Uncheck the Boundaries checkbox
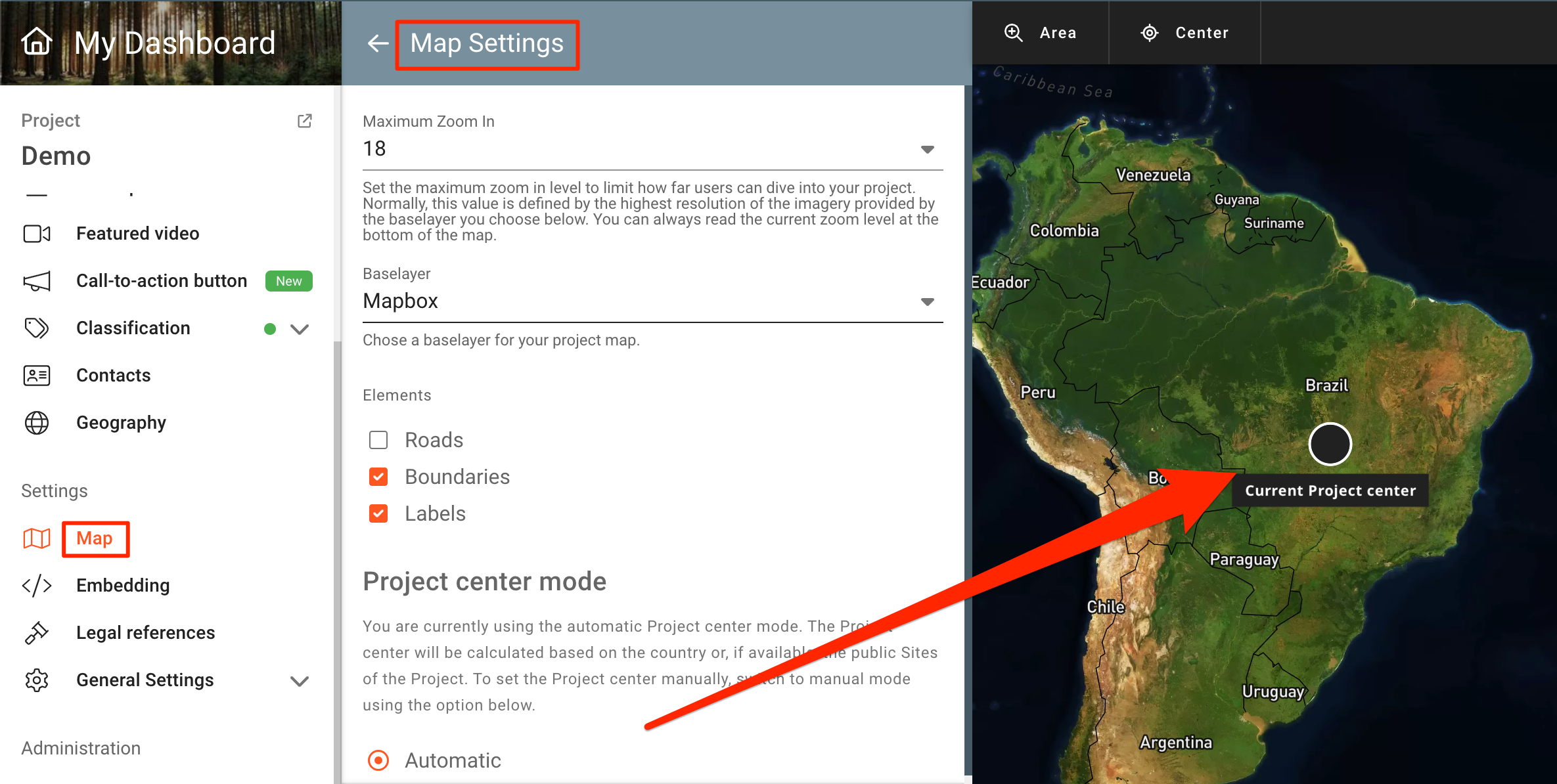Screen dimensions: 1557x784 pos(378,477)
